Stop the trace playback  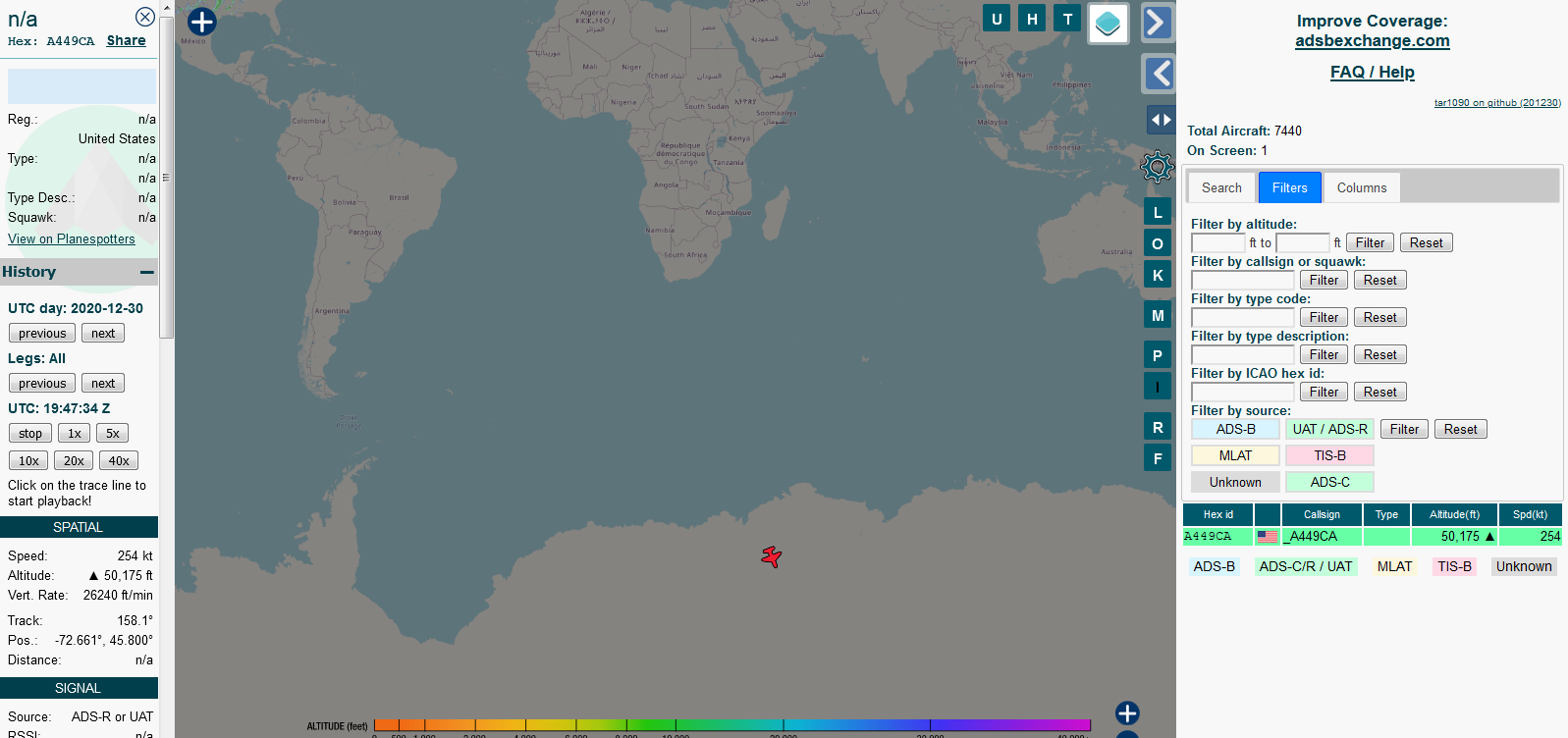(30, 434)
